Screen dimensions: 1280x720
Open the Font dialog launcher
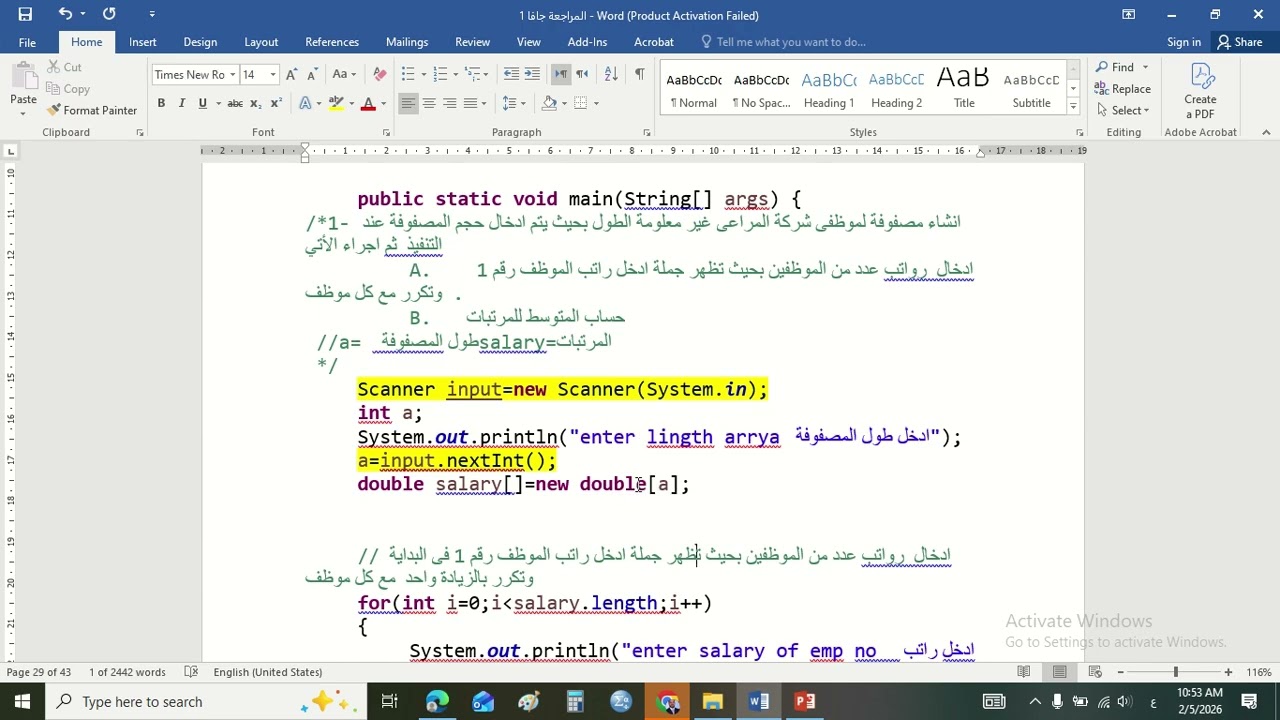[x=386, y=132]
